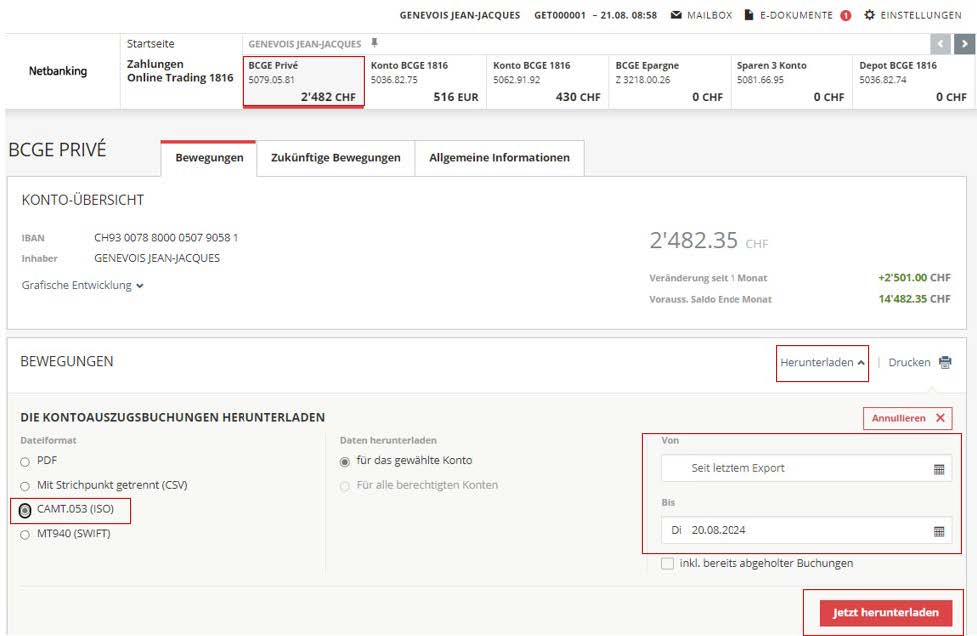Select PDF file format

point(25,462)
